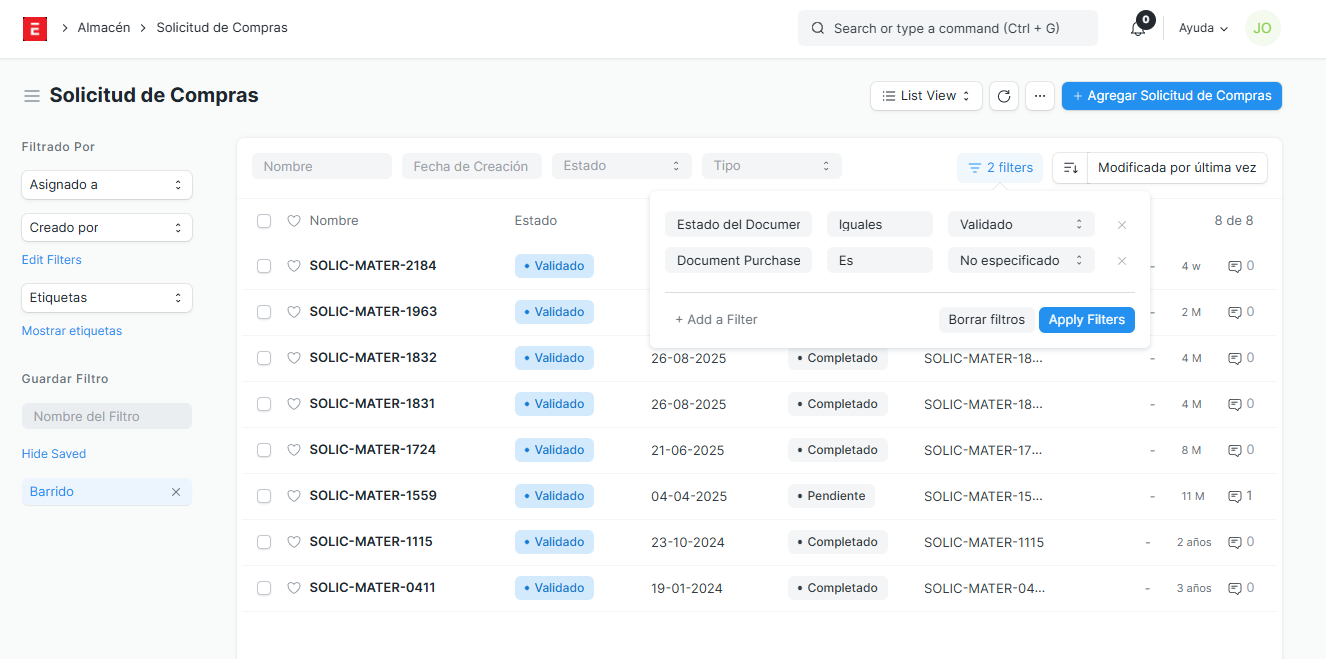Open the notifications bell
Screen dimensions: 1326x659
[x=1138, y=28]
